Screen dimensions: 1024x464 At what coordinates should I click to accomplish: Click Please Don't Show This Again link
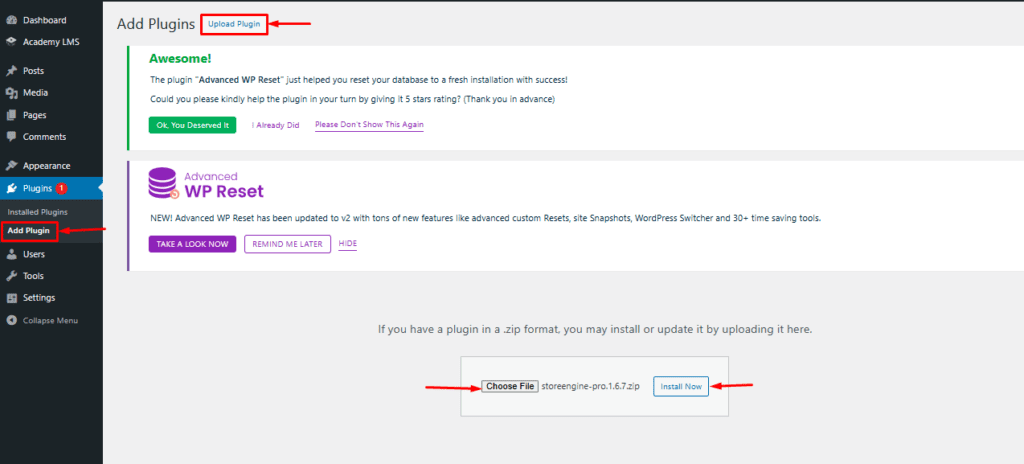(369, 125)
